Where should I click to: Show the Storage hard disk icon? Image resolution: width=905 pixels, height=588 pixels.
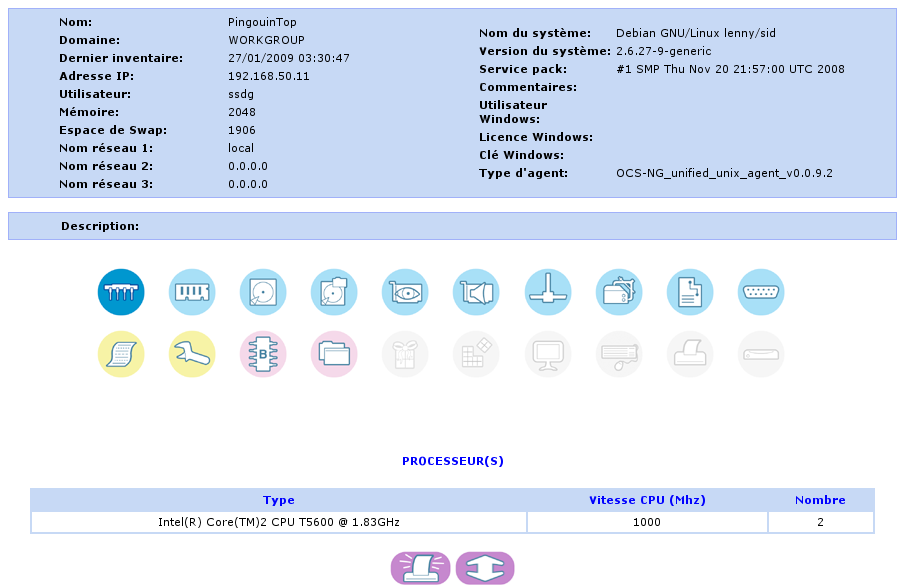coord(263,292)
